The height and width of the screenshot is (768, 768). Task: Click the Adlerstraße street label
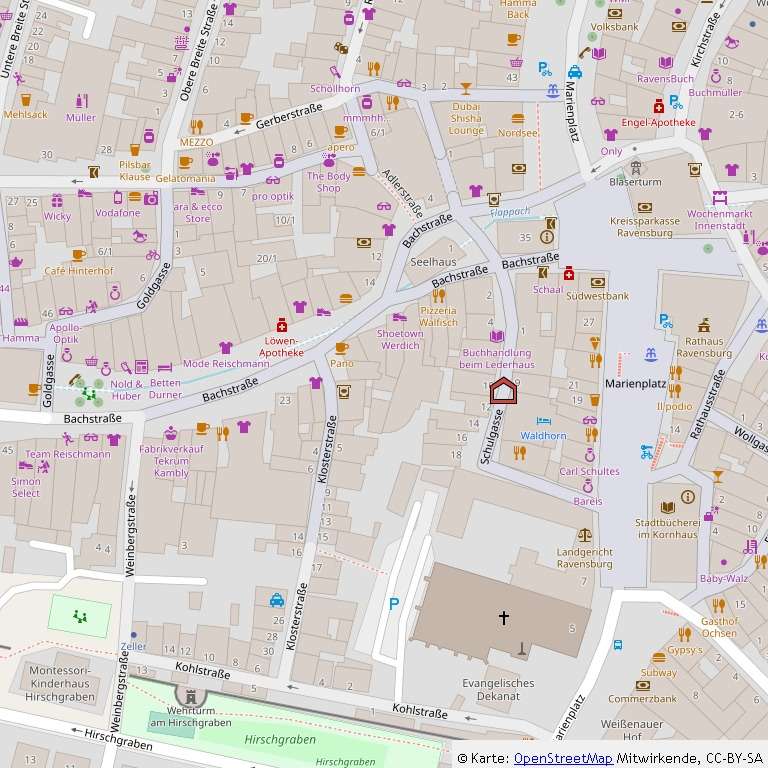click(x=403, y=193)
